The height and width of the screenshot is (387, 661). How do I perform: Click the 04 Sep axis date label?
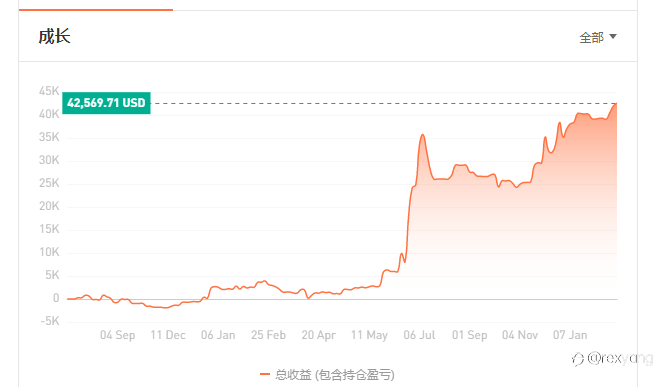(x=118, y=335)
